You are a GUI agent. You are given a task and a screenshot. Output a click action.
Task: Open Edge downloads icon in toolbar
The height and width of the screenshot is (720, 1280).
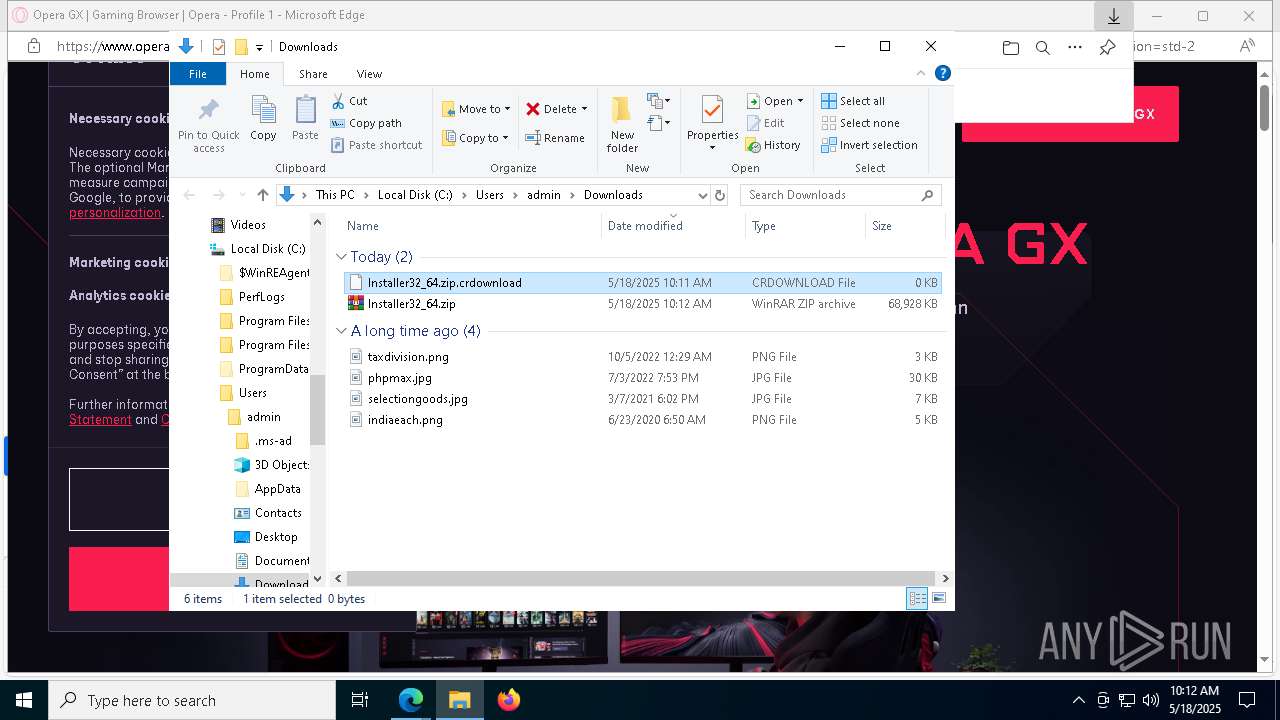[x=1113, y=16]
